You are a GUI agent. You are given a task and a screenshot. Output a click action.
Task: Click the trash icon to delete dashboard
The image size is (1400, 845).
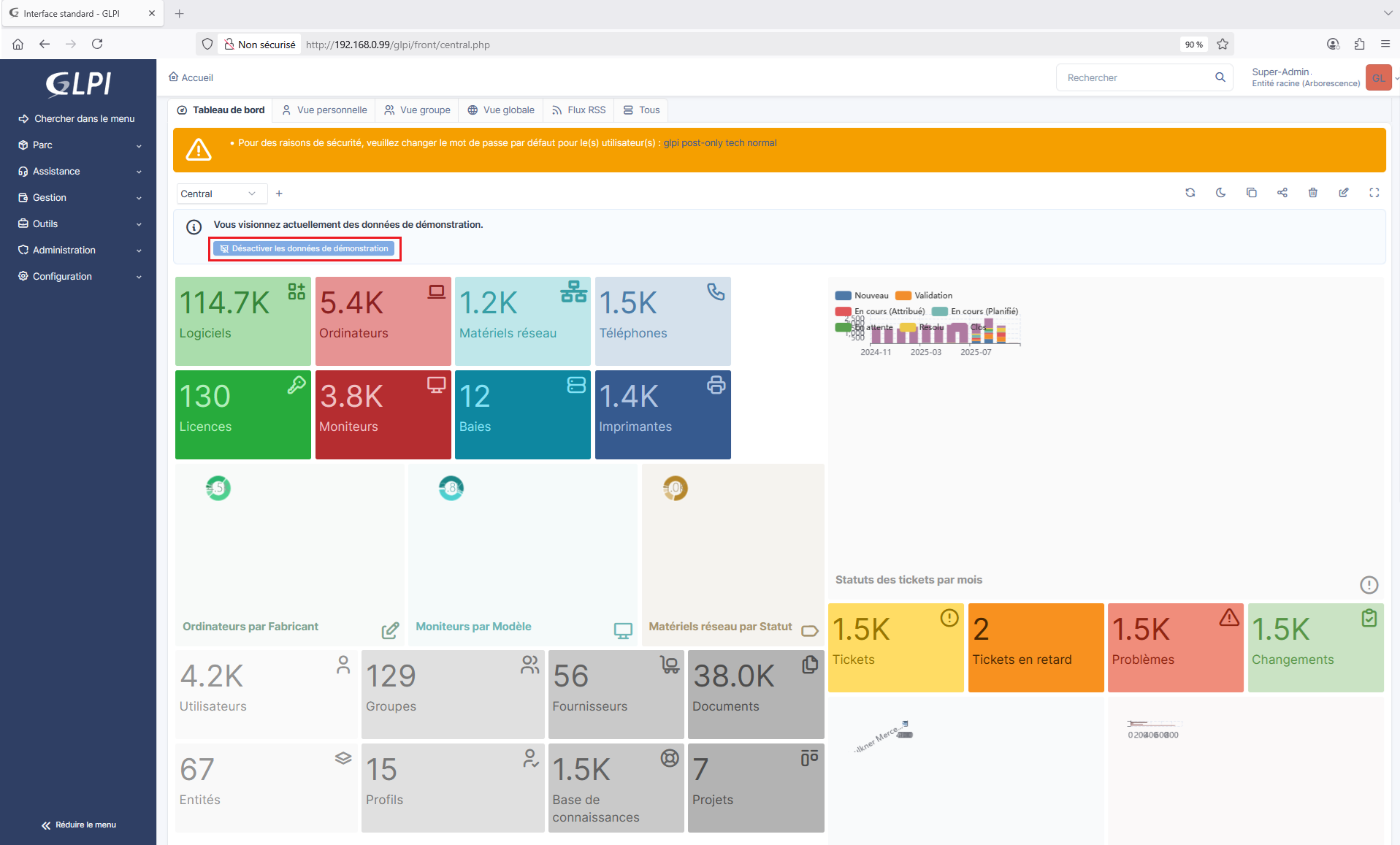click(x=1312, y=193)
